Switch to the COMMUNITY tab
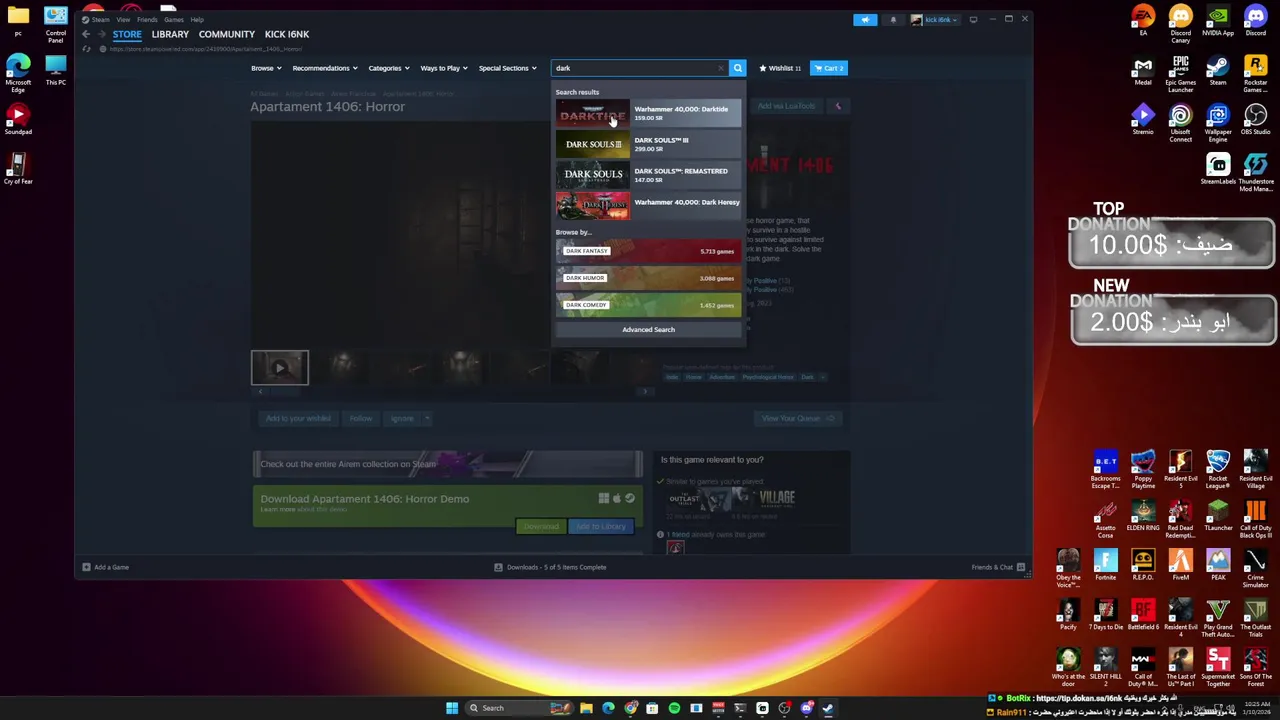 [x=227, y=34]
